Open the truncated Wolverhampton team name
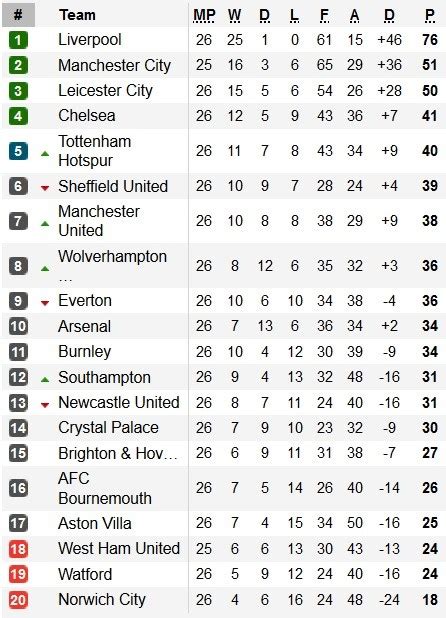Image resolution: width=446 pixels, height=618 pixels. (113, 266)
